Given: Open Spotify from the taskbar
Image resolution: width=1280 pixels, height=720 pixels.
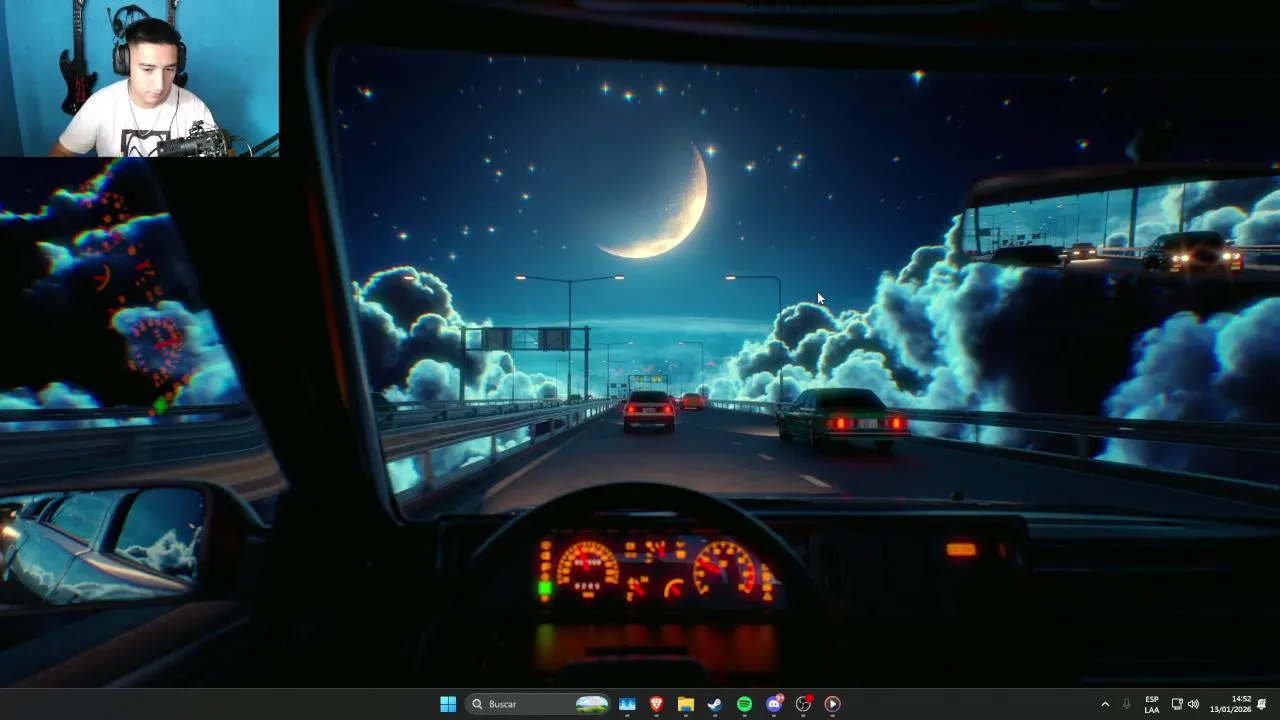Looking at the screenshot, I should [744, 704].
